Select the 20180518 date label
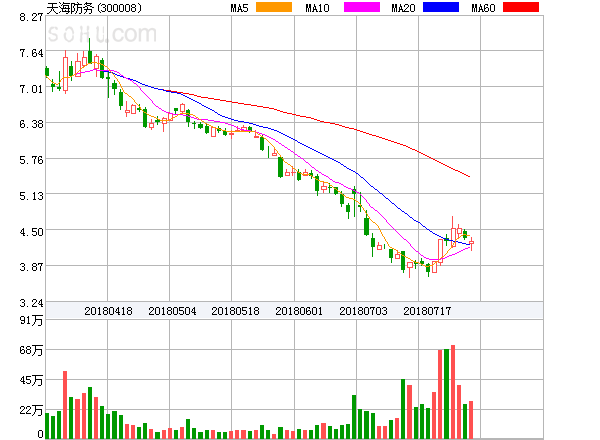 pos(235,311)
